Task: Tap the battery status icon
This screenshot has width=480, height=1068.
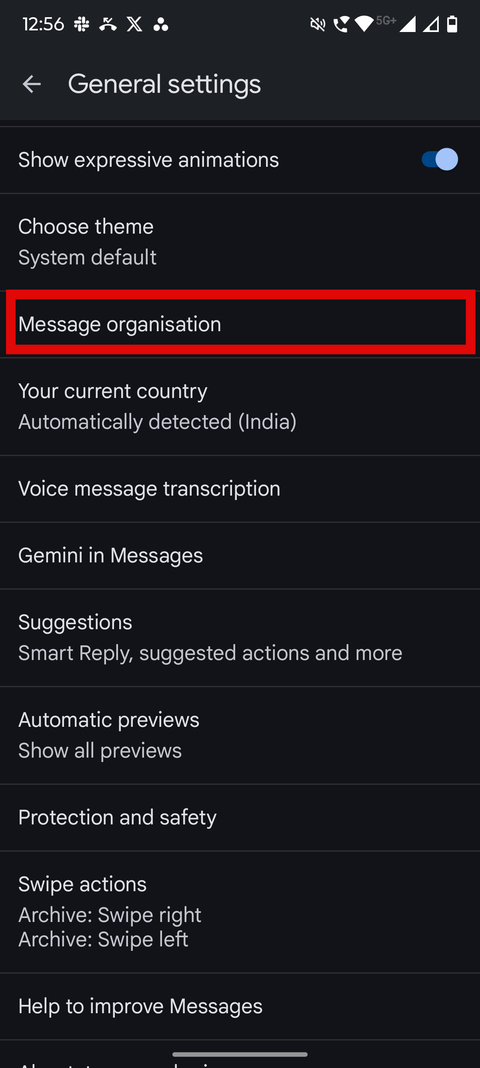Action: pos(452,25)
